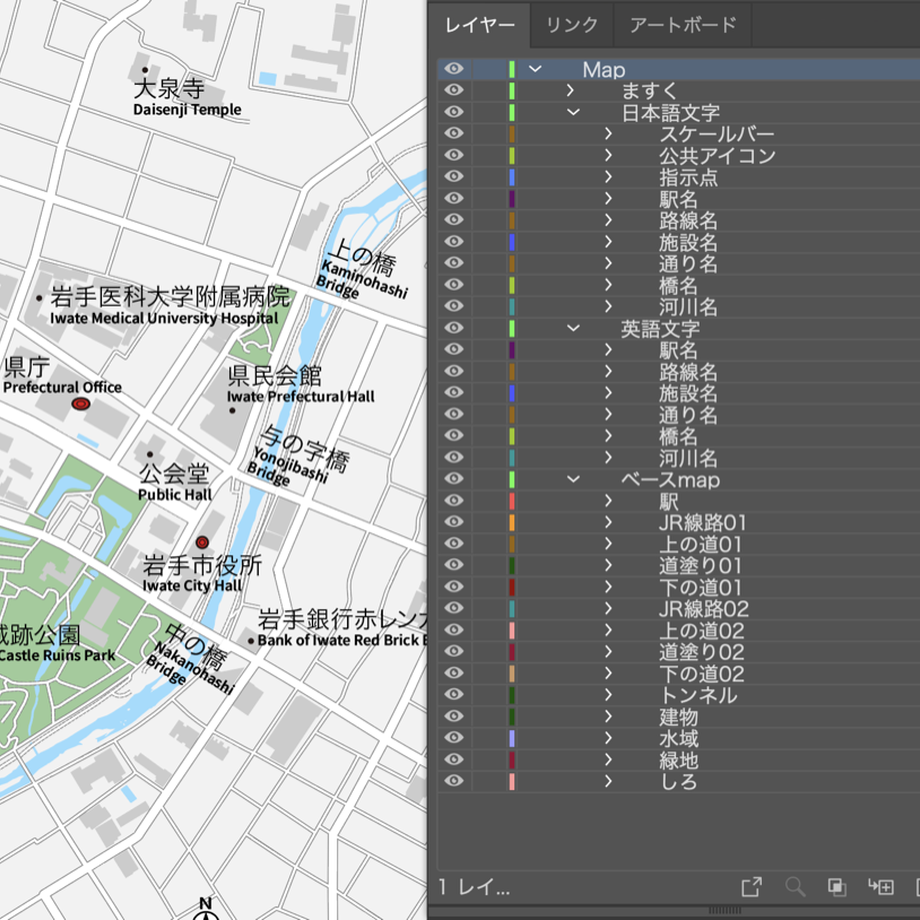The height and width of the screenshot is (920, 920).
Task: Open the リンク tab
Action: point(572,25)
